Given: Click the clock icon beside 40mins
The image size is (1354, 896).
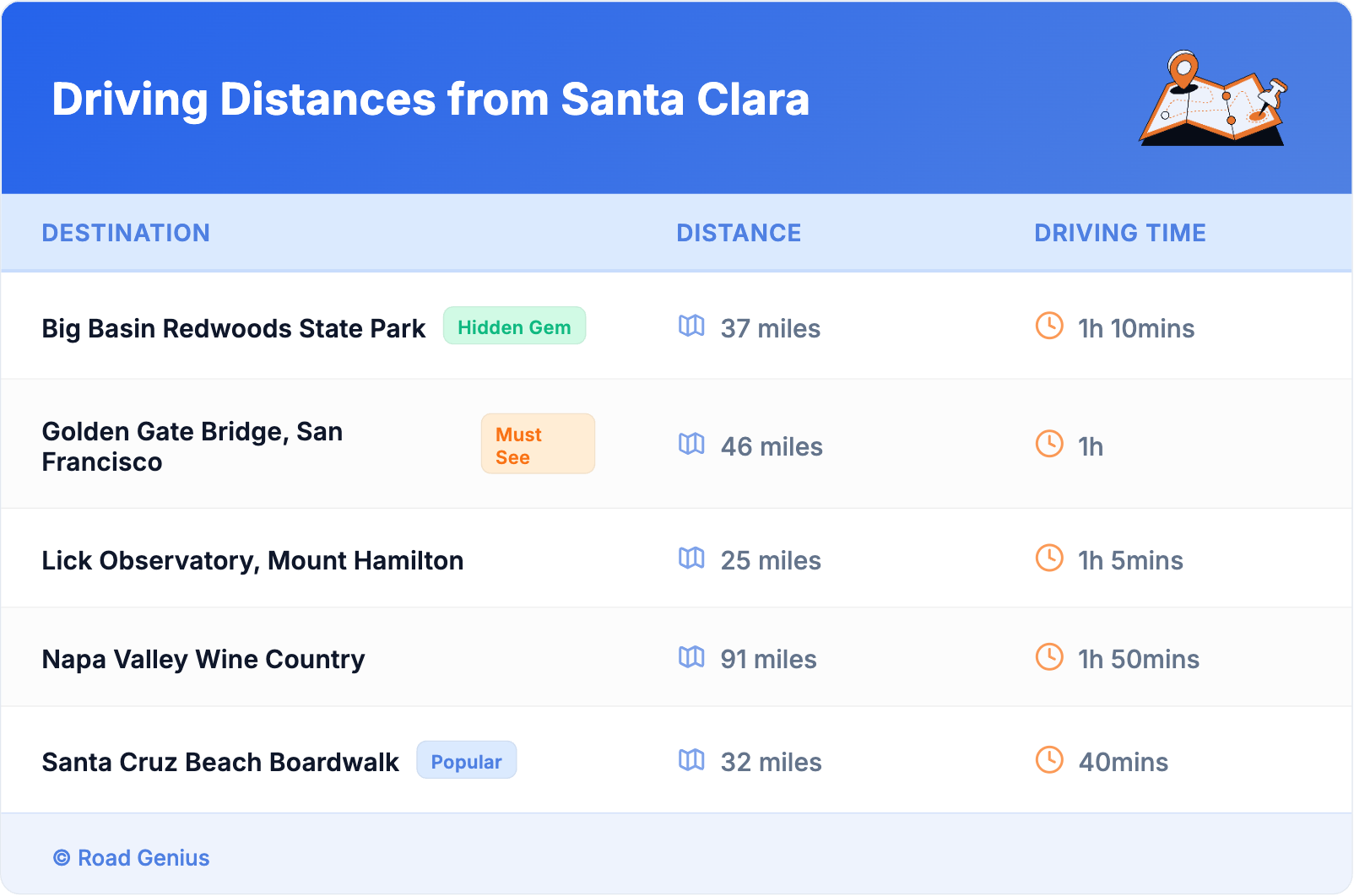Looking at the screenshot, I should point(1049,760).
